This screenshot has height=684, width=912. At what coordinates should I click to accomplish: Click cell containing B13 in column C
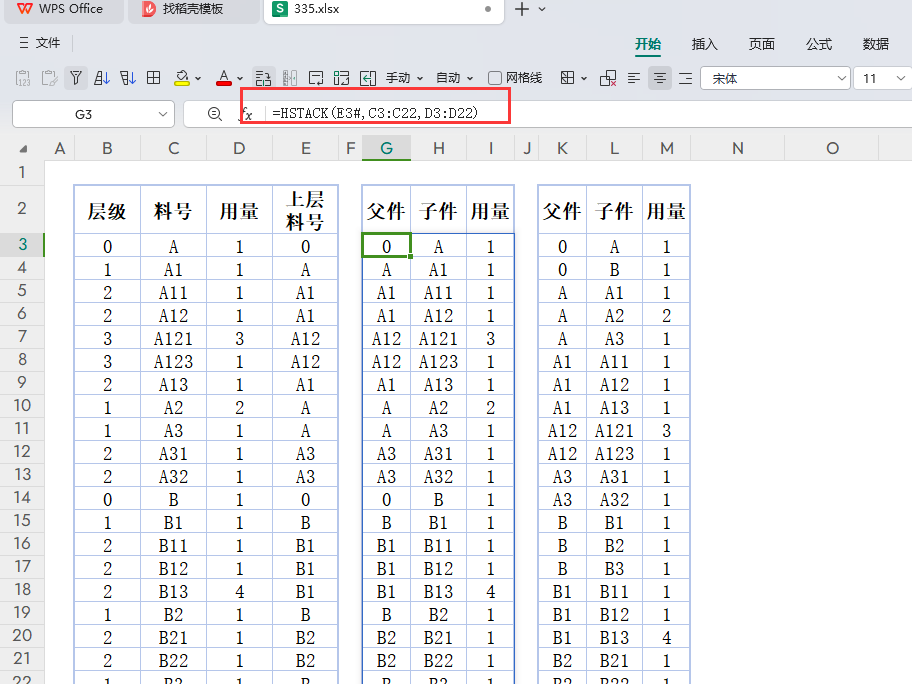(173, 592)
